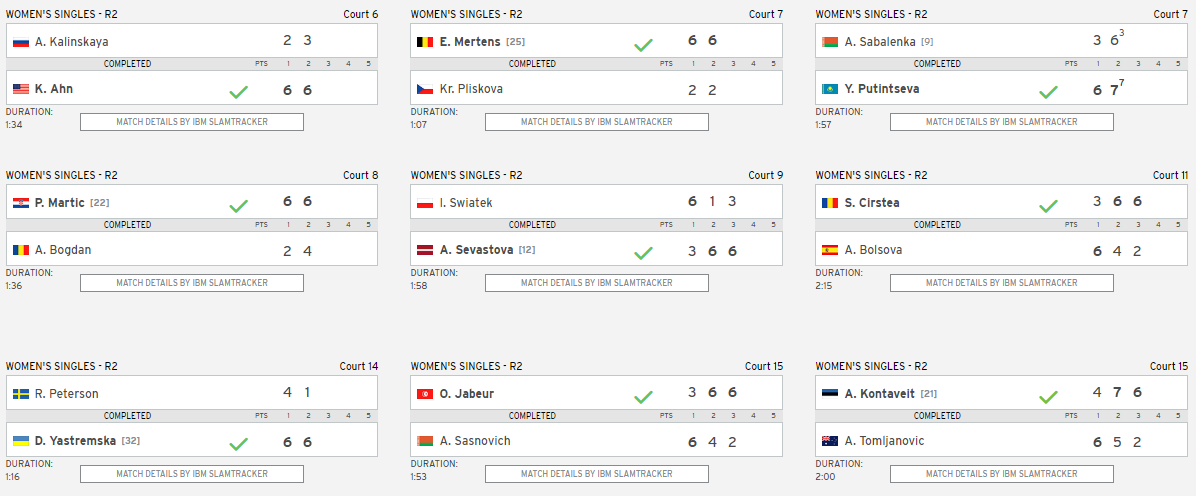Select player name A. Sasnovich
1196x496 pixels.
472,441
